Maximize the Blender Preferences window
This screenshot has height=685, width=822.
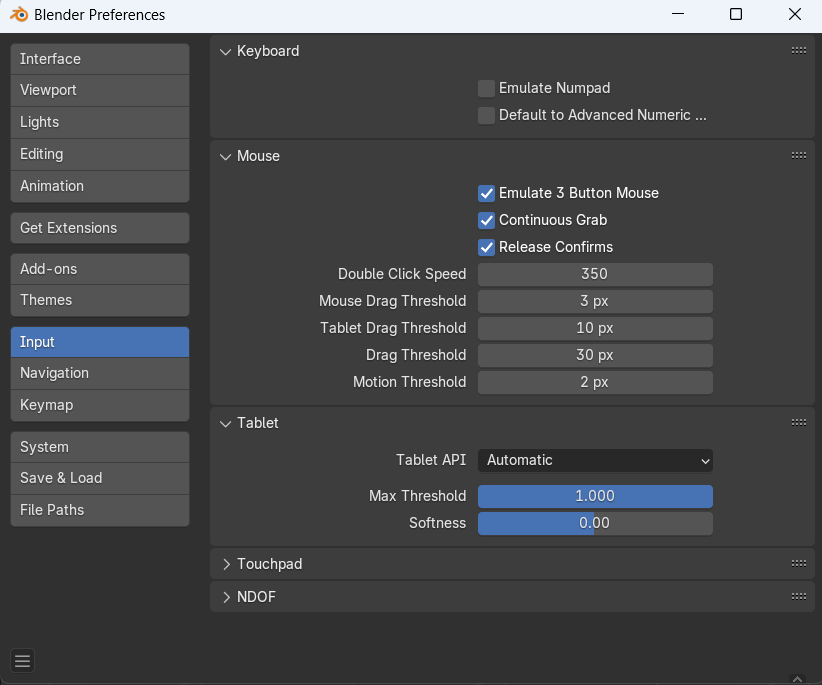736,14
